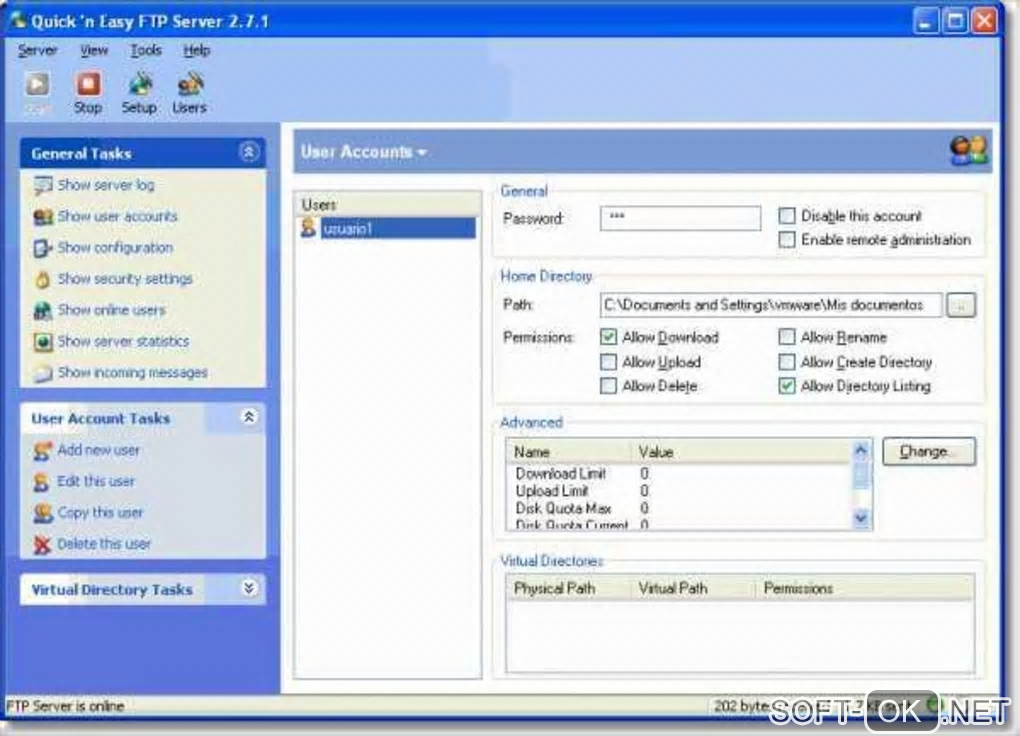Click Show server statistics link
Viewport: 1020px width, 736px height.
tap(123, 342)
